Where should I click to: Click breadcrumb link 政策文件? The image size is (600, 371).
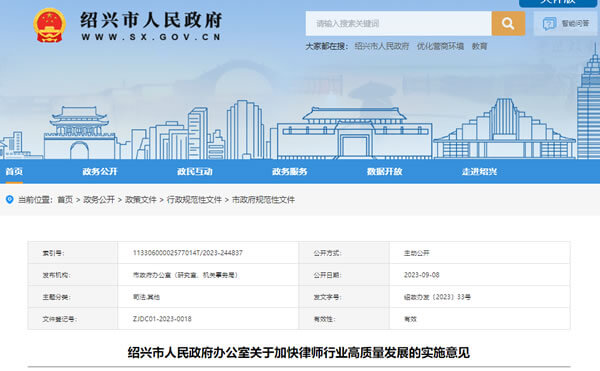tap(140, 200)
